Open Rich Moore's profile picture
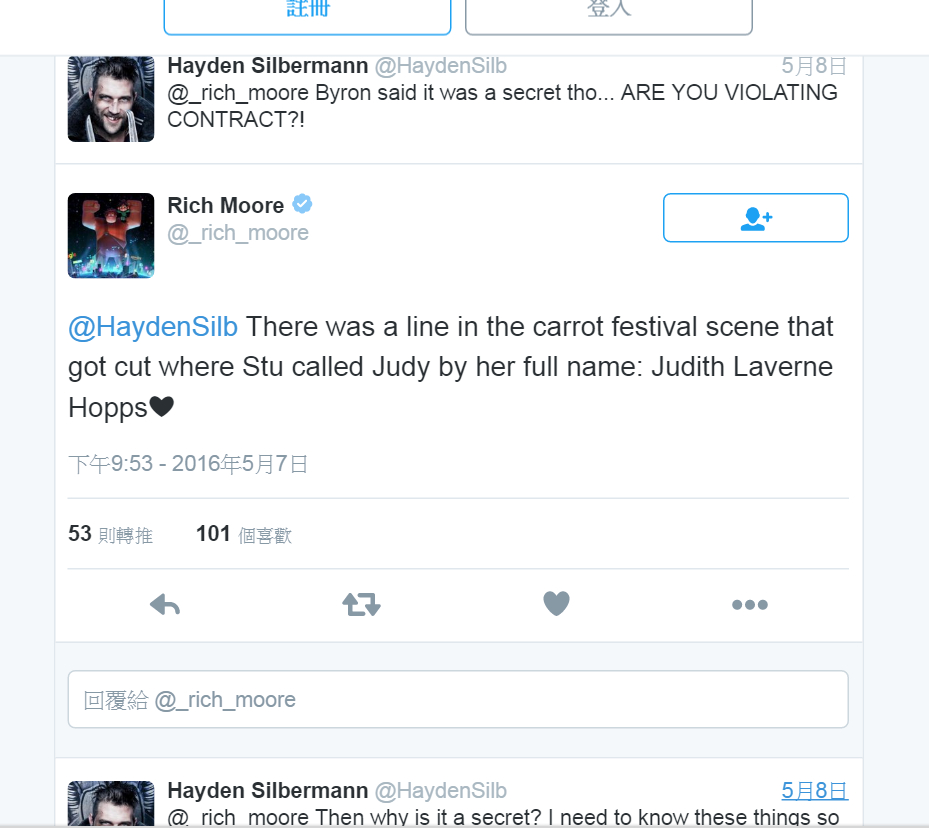929x828 pixels. [x=111, y=235]
